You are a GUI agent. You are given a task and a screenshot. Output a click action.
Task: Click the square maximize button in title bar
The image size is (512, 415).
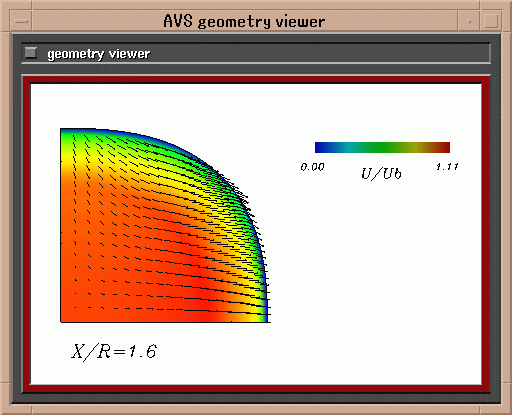(x=491, y=21)
